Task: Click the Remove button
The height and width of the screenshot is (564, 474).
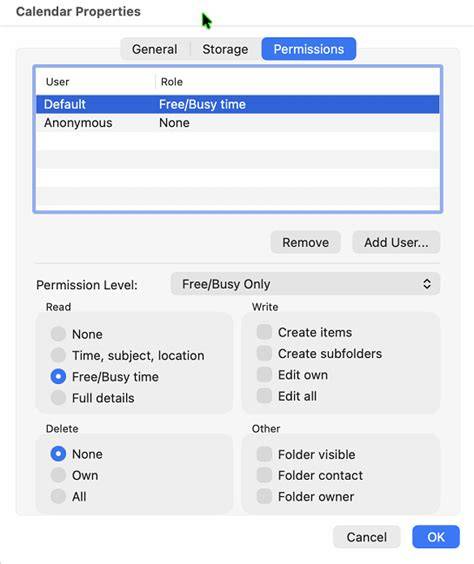Action: [x=305, y=242]
